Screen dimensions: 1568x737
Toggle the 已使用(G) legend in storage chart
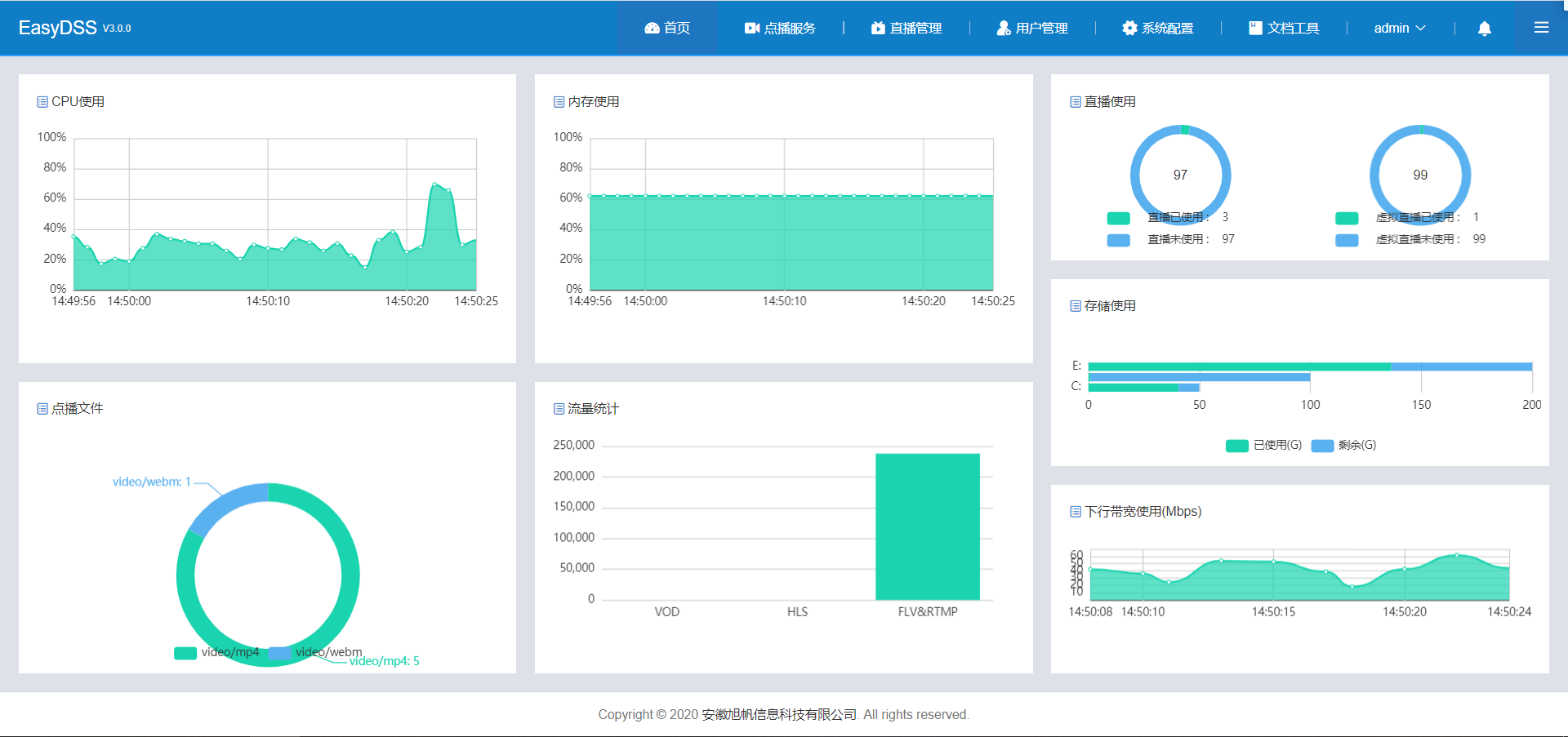pos(1264,445)
